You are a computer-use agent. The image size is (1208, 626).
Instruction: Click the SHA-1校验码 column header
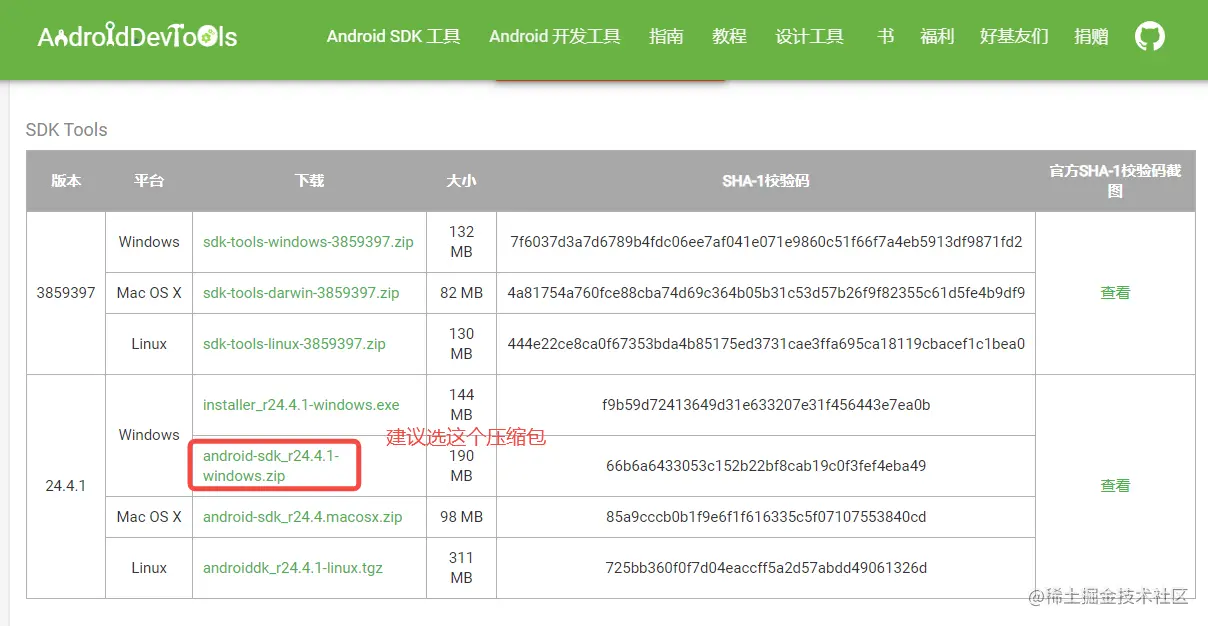tap(766, 181)
